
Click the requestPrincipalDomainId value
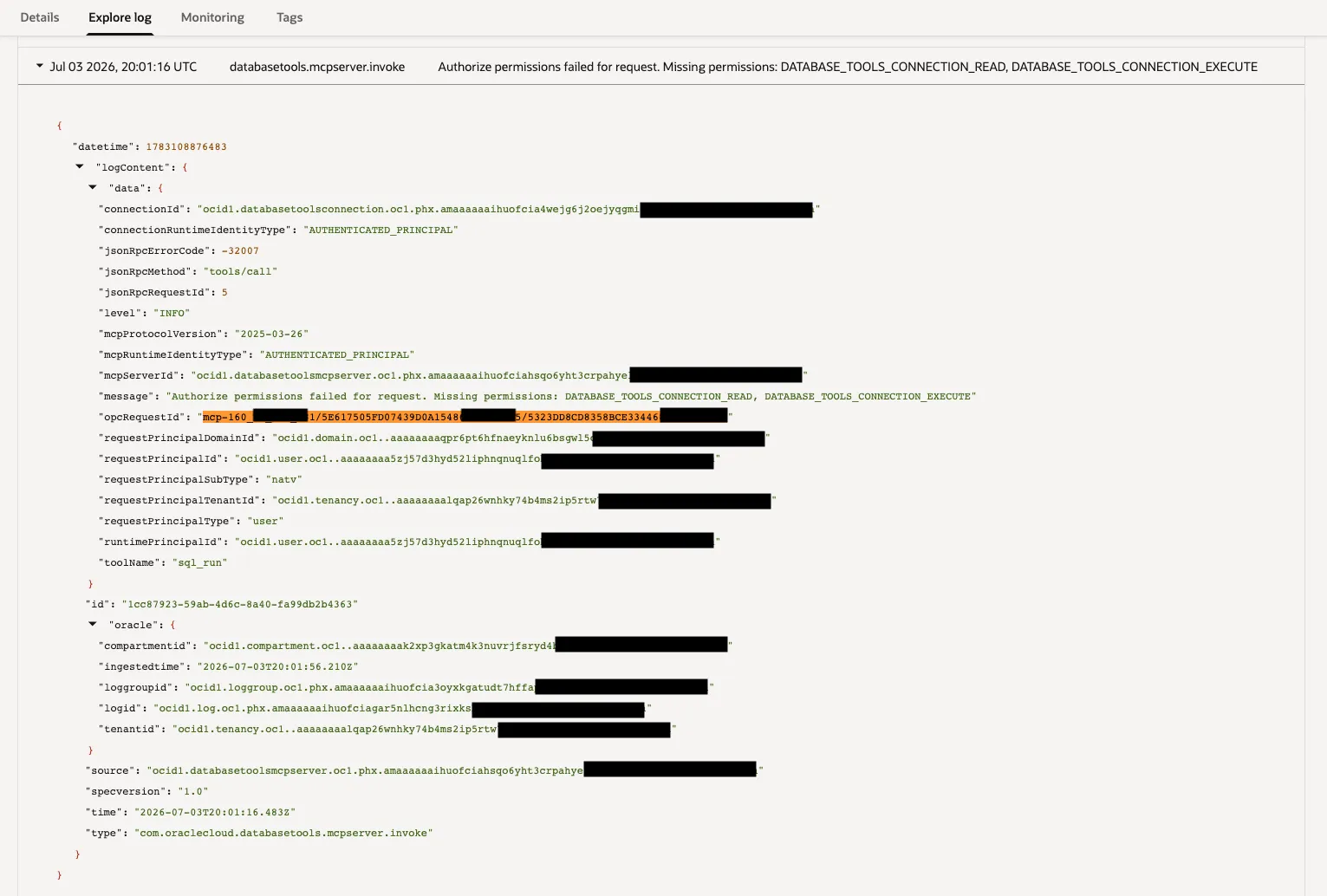coord(521,438)
